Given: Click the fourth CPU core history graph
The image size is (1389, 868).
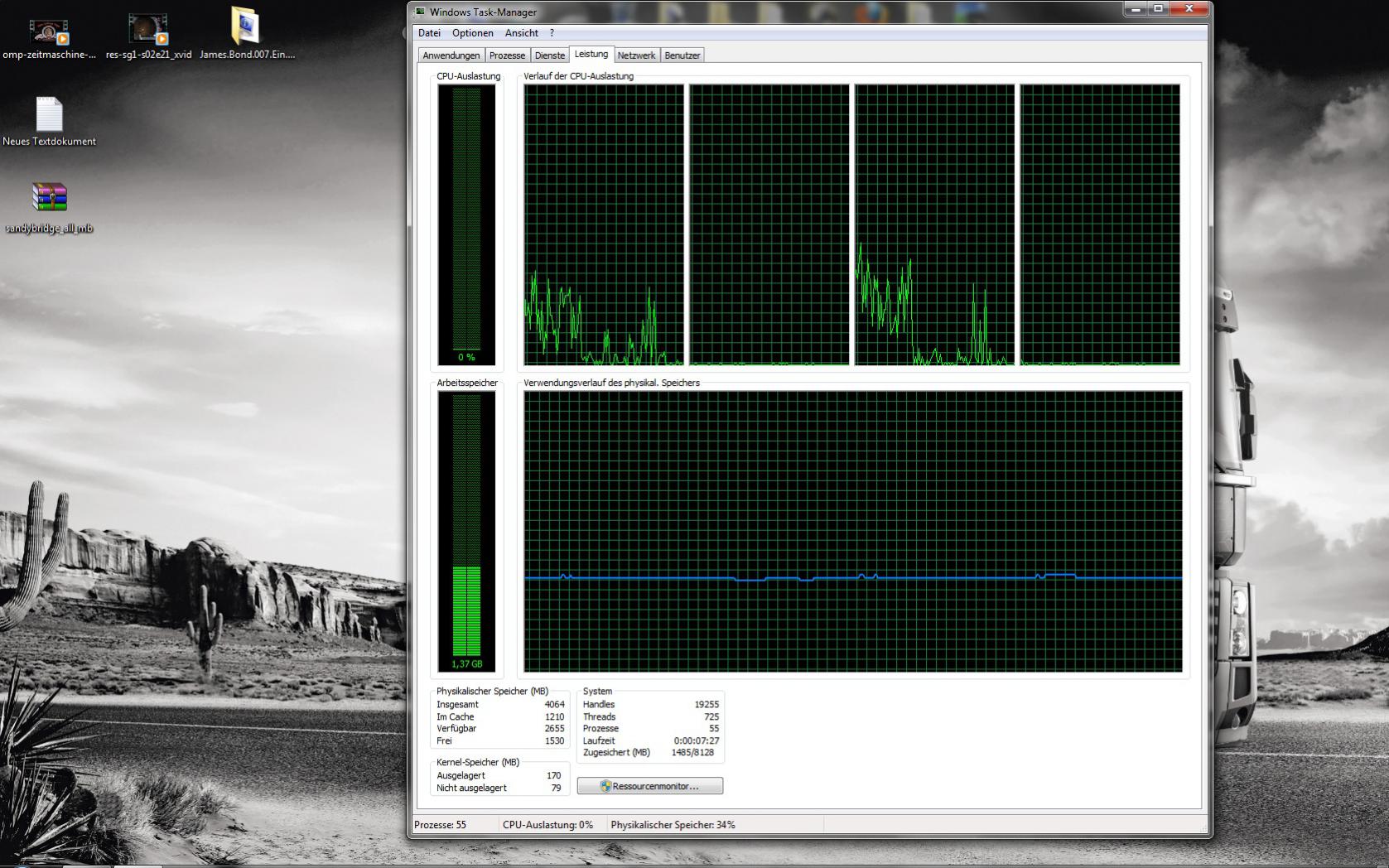Looking at the screenshot, I should pos(1100,224).
